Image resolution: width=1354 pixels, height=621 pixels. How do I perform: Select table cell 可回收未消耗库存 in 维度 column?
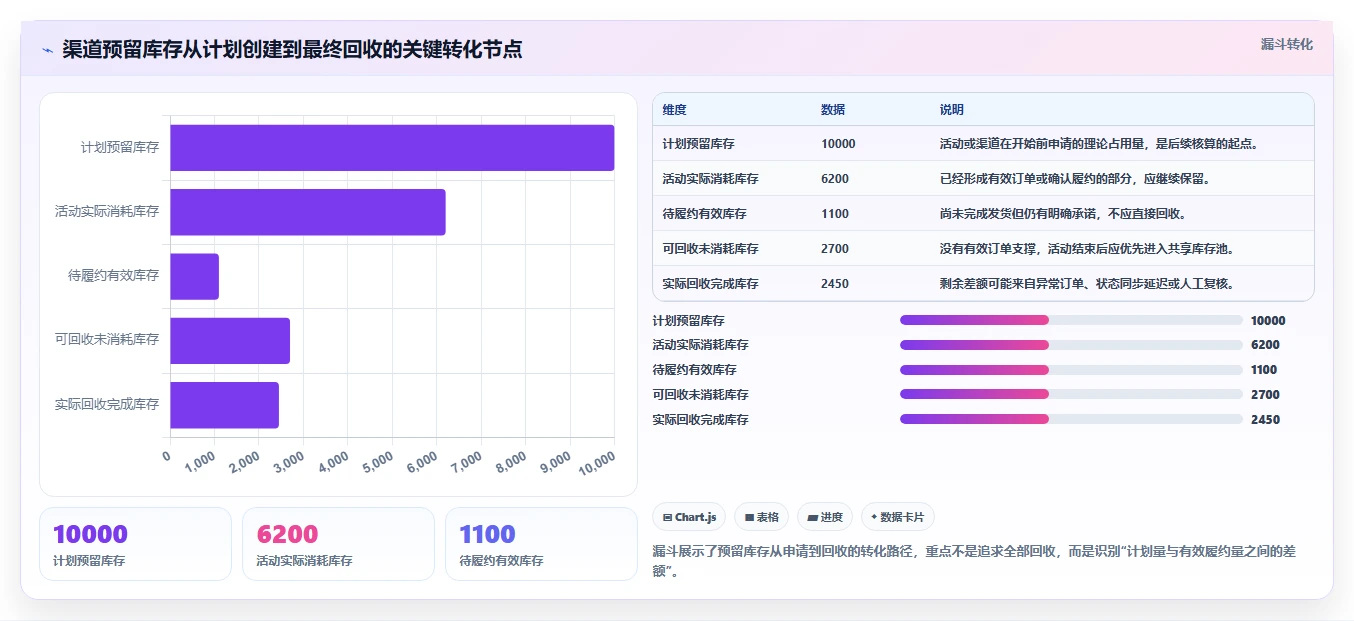click(710, 249)
